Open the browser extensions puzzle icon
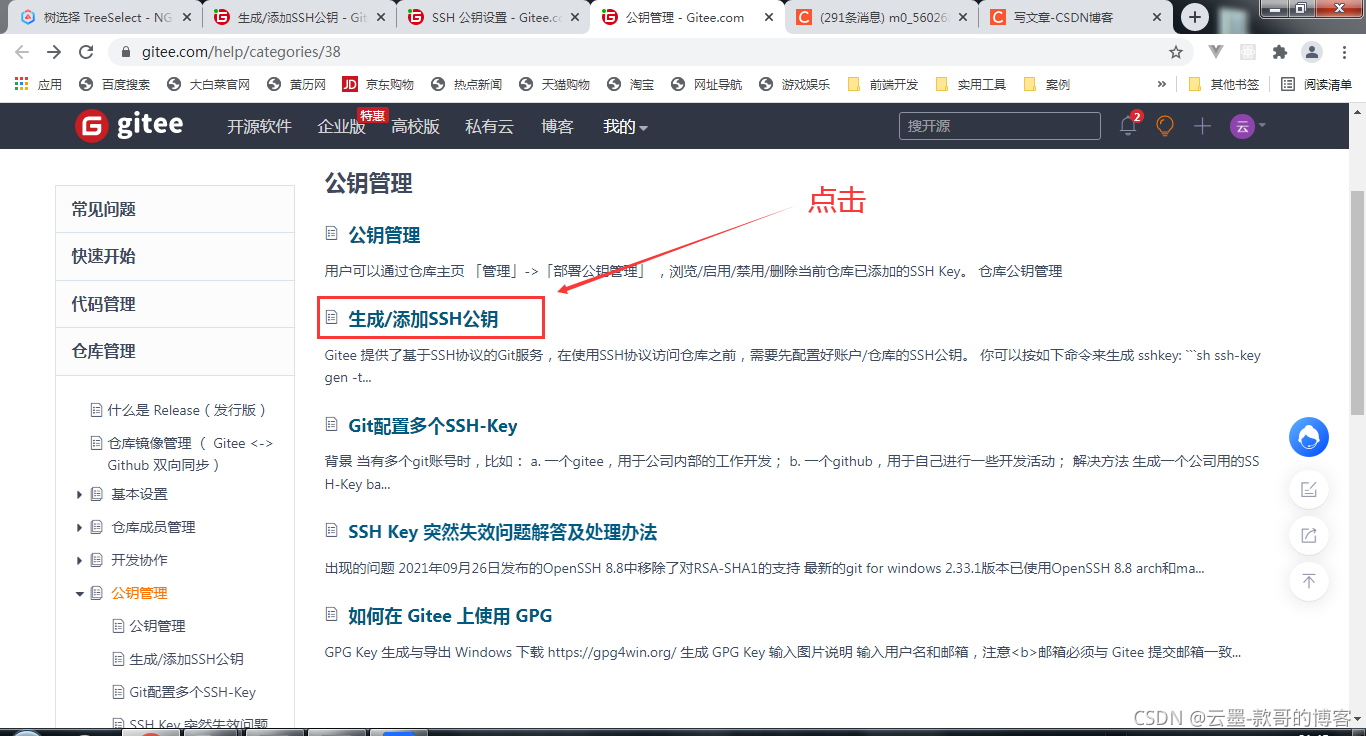Viewport: 1366px width, 736px height. [1279, 52]
